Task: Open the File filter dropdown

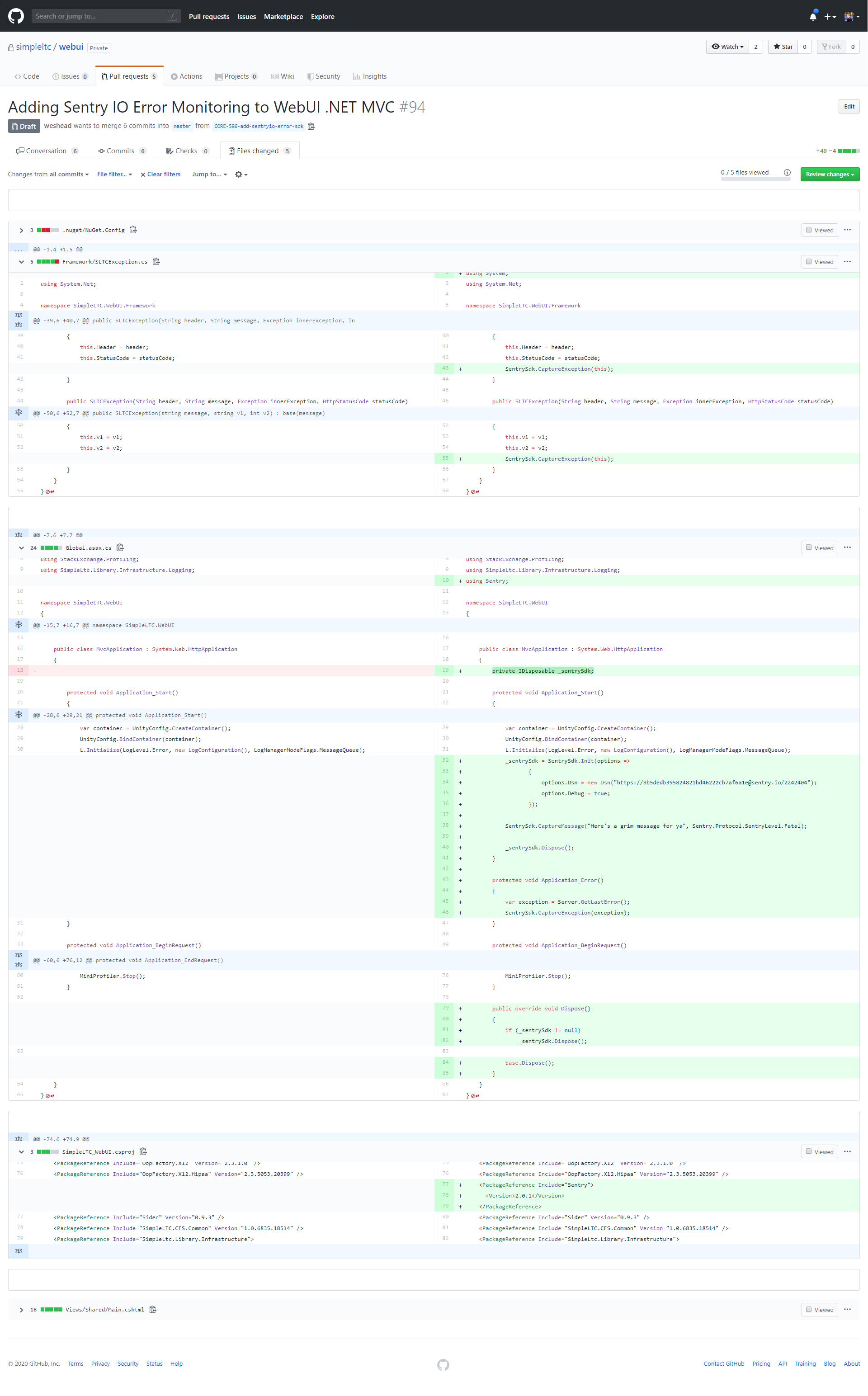Action: pyautogui.click(x=113, y=174)
